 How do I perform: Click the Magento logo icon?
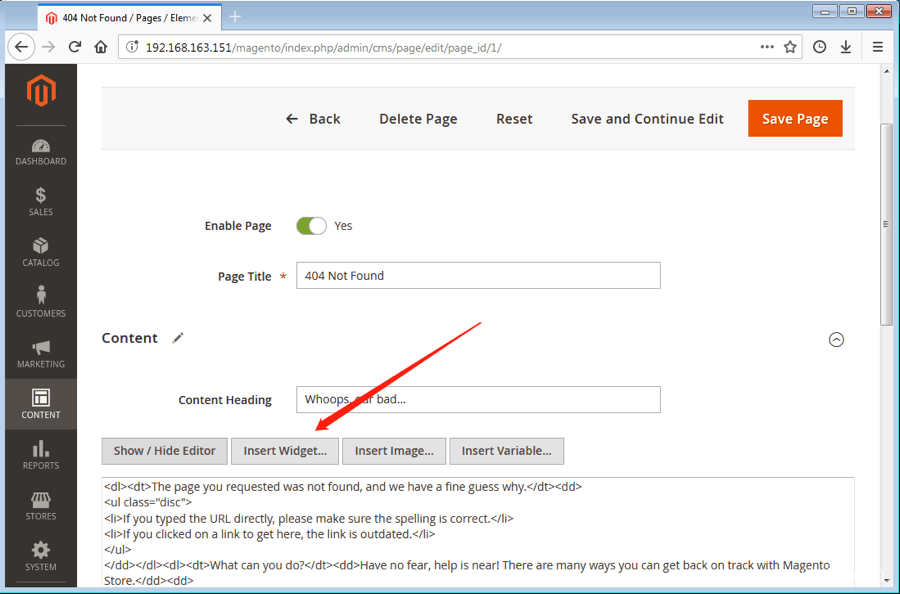[x=41, y=91]
